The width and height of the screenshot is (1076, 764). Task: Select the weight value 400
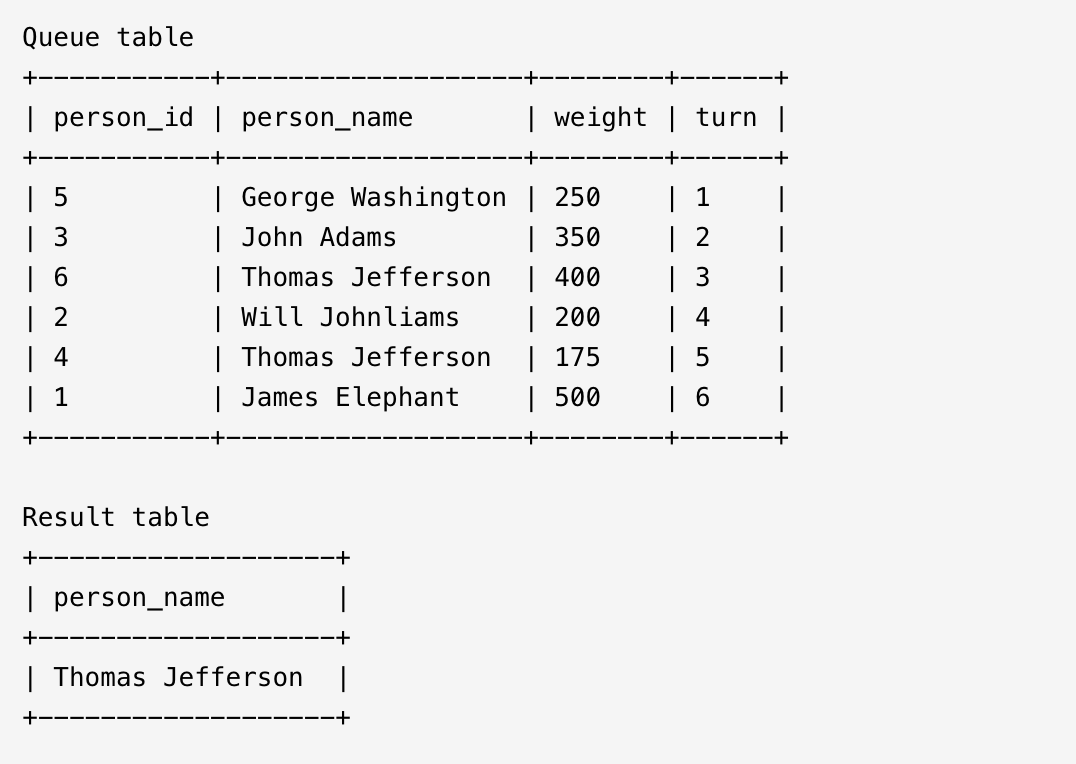(577, 278)
